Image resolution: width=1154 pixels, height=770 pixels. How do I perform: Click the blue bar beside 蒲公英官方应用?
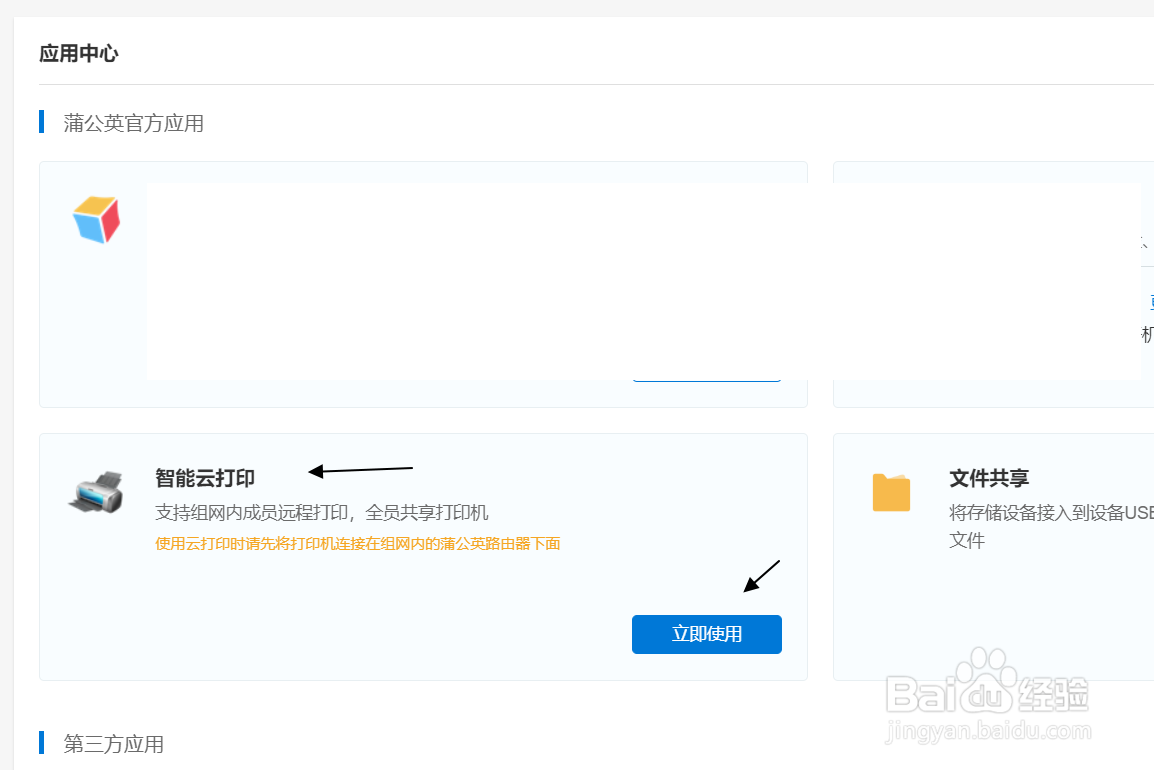(x=41, y=121)
